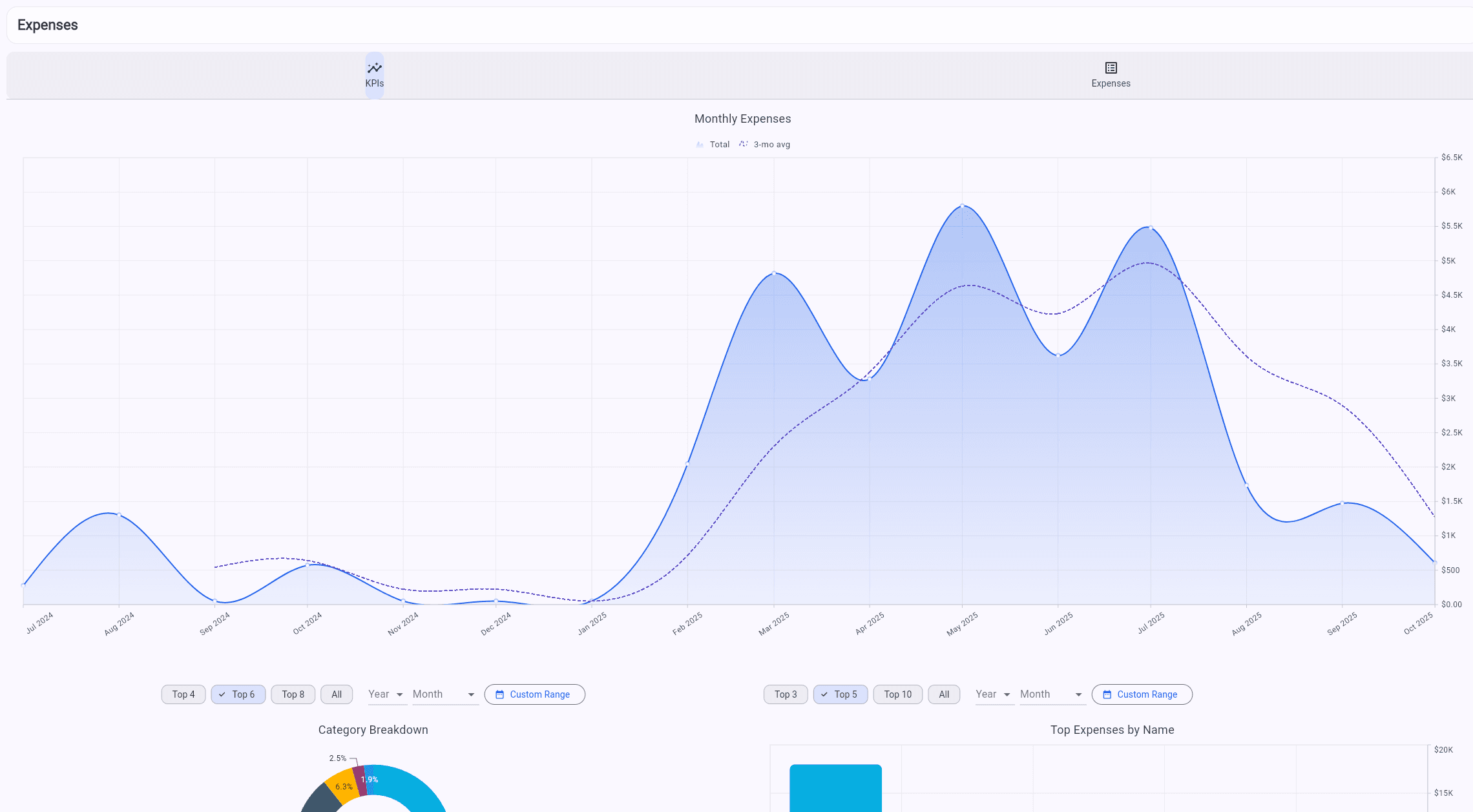This screenshot has height=812, width=1473.
Task: Choose All chip for category breakdown
Action: (337, 694)
